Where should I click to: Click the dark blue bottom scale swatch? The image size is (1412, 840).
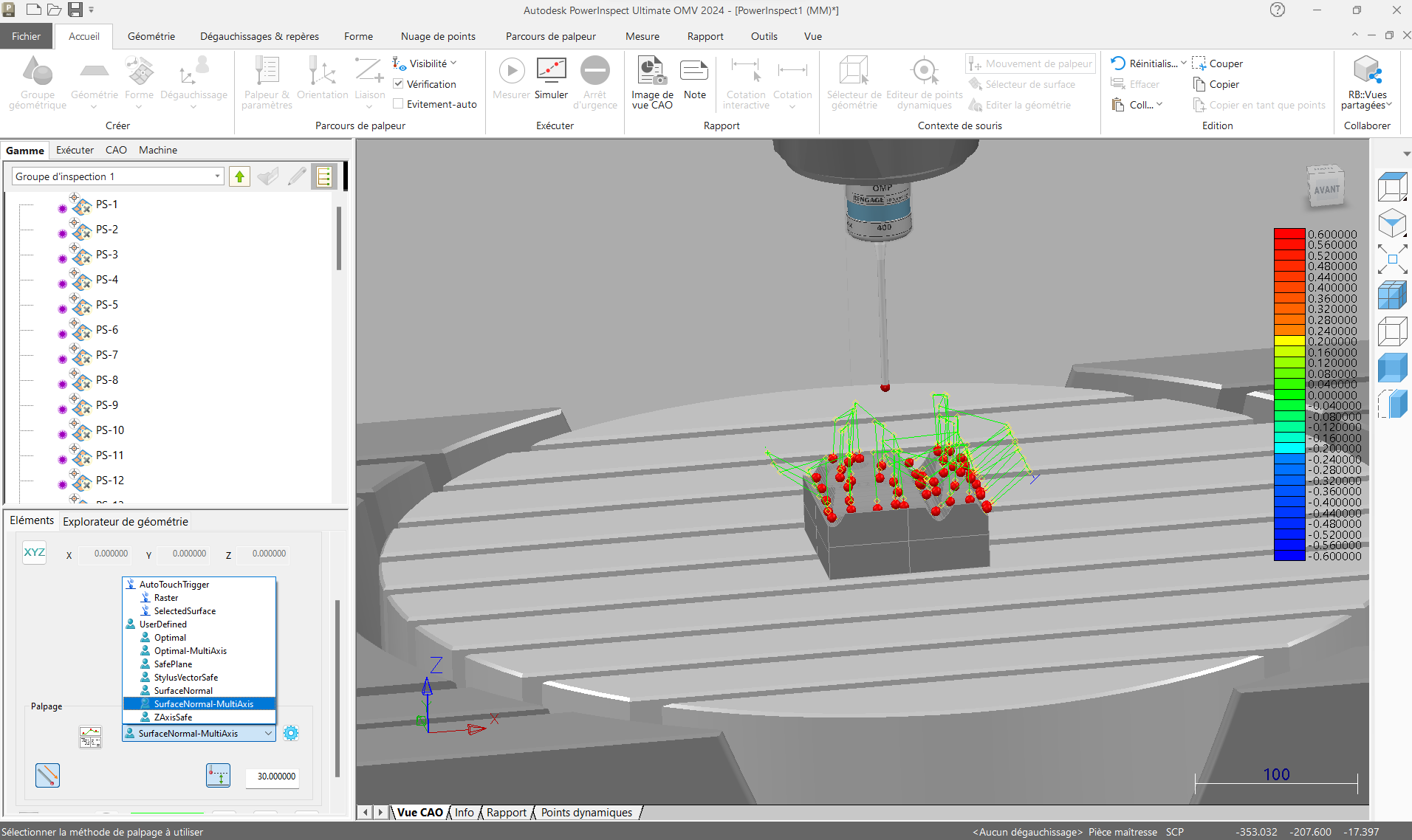(x=1289, y=556)
